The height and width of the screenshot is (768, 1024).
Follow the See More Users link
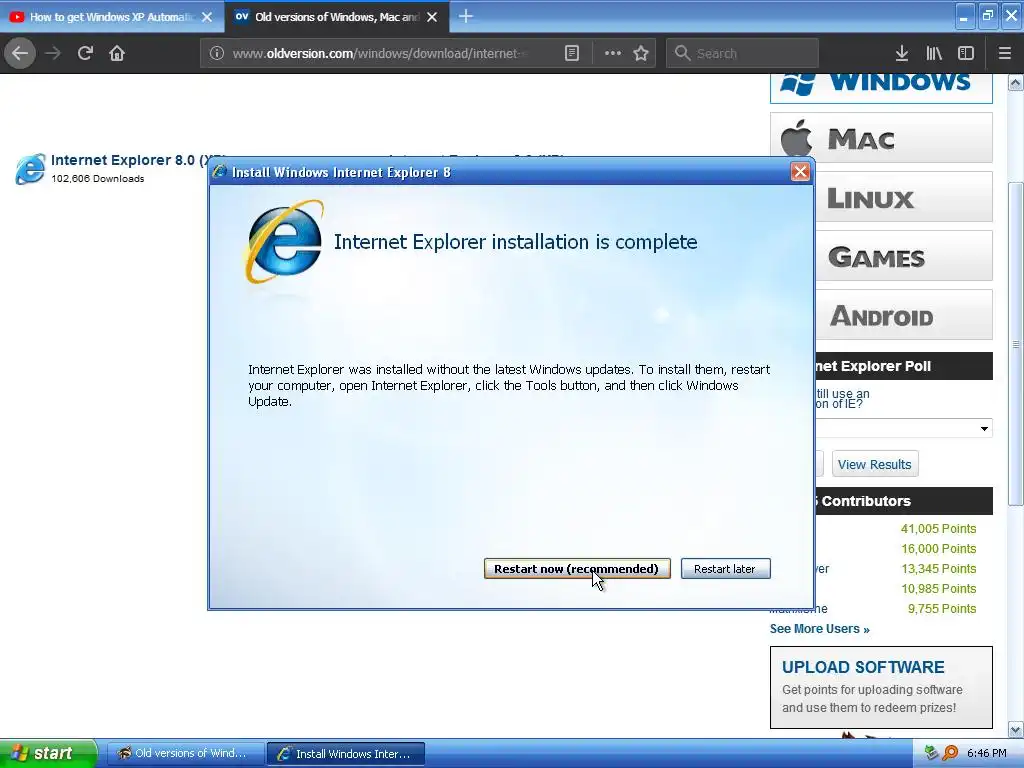(x=820, y=629)
